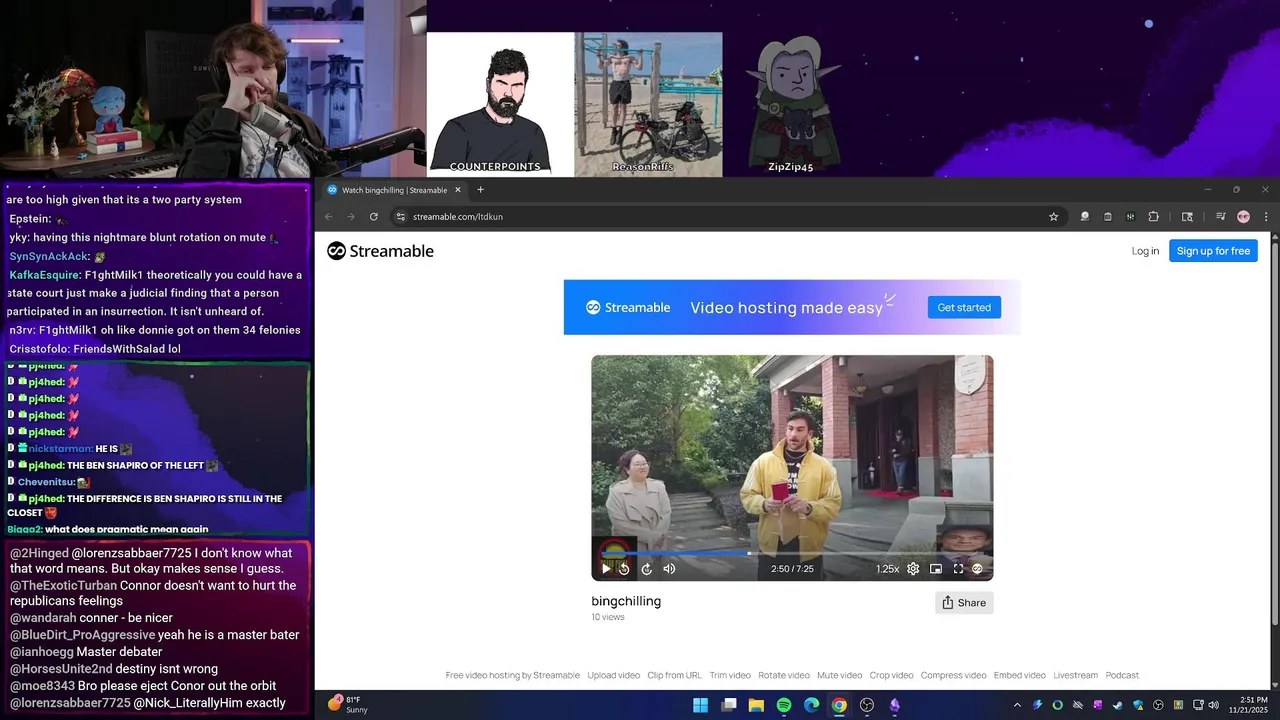Viewport: 1280px width, 720px height.
Task: Open Spotify from the taskbar
Action: [x=784, y=705]
